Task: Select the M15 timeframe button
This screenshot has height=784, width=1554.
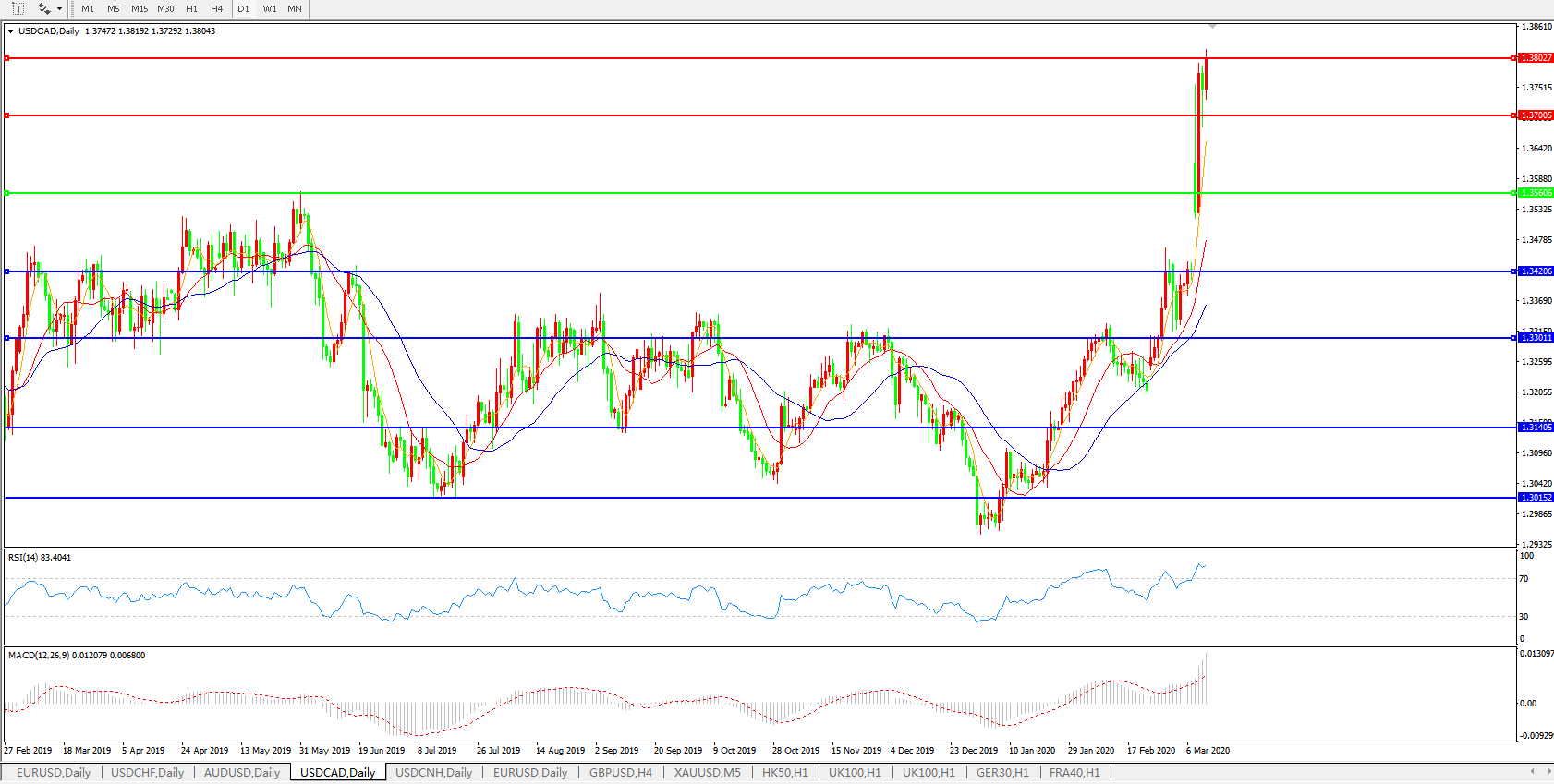Action: (x=140, y=9)
